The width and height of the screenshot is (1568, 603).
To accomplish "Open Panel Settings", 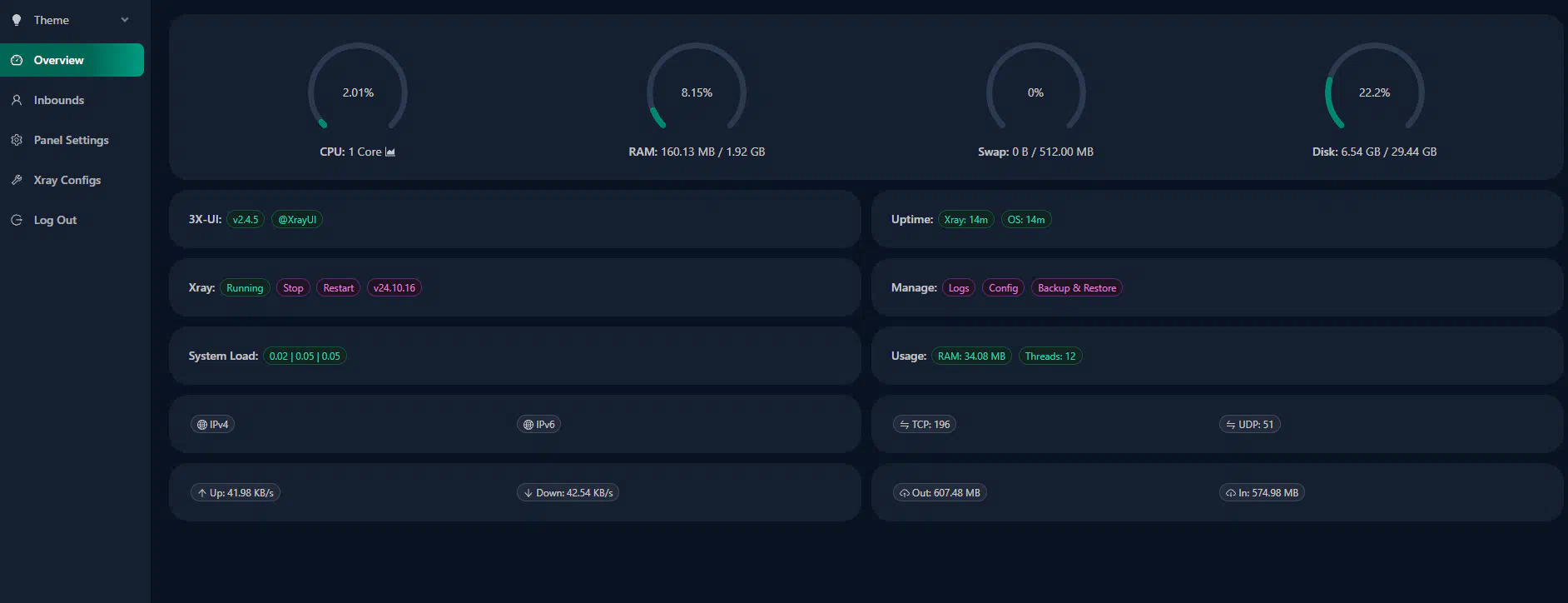I will coord(72,140).
